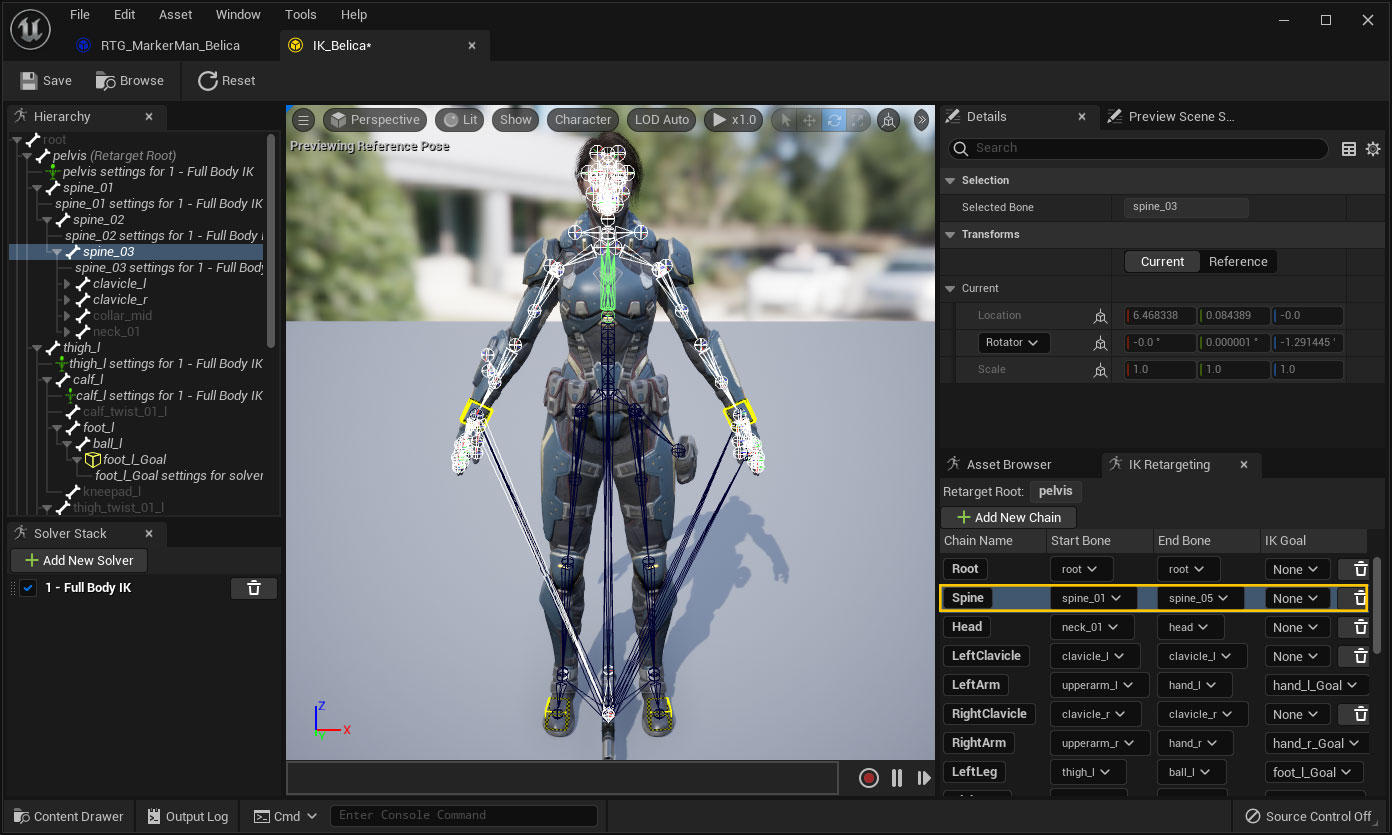Screen dimensions: 1392x835
Task: Open the viewport Show menu
Action: point(516,120)
